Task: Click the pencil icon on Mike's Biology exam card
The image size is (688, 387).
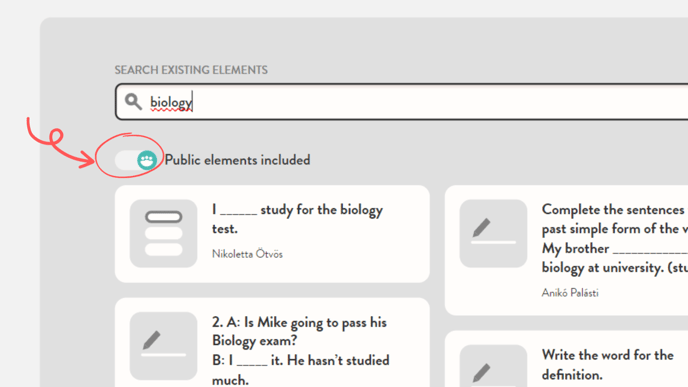Action: point(164,346)
